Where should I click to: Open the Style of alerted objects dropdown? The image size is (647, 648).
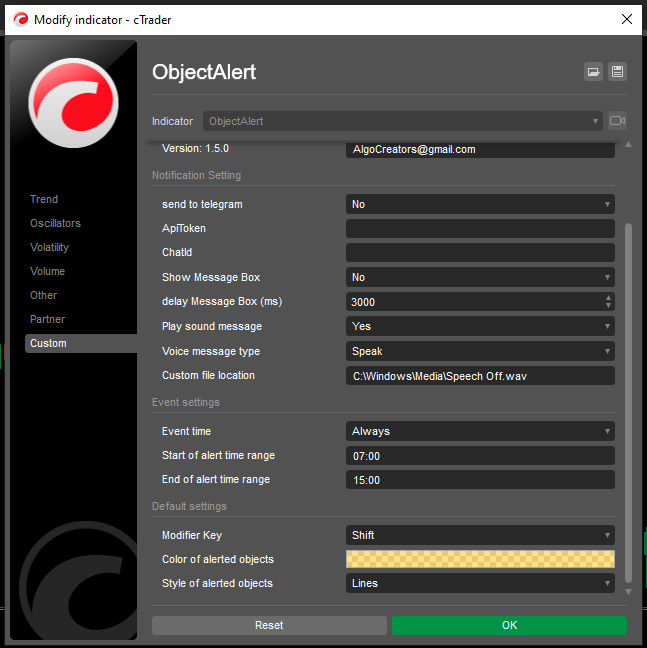tap(480, 583)
